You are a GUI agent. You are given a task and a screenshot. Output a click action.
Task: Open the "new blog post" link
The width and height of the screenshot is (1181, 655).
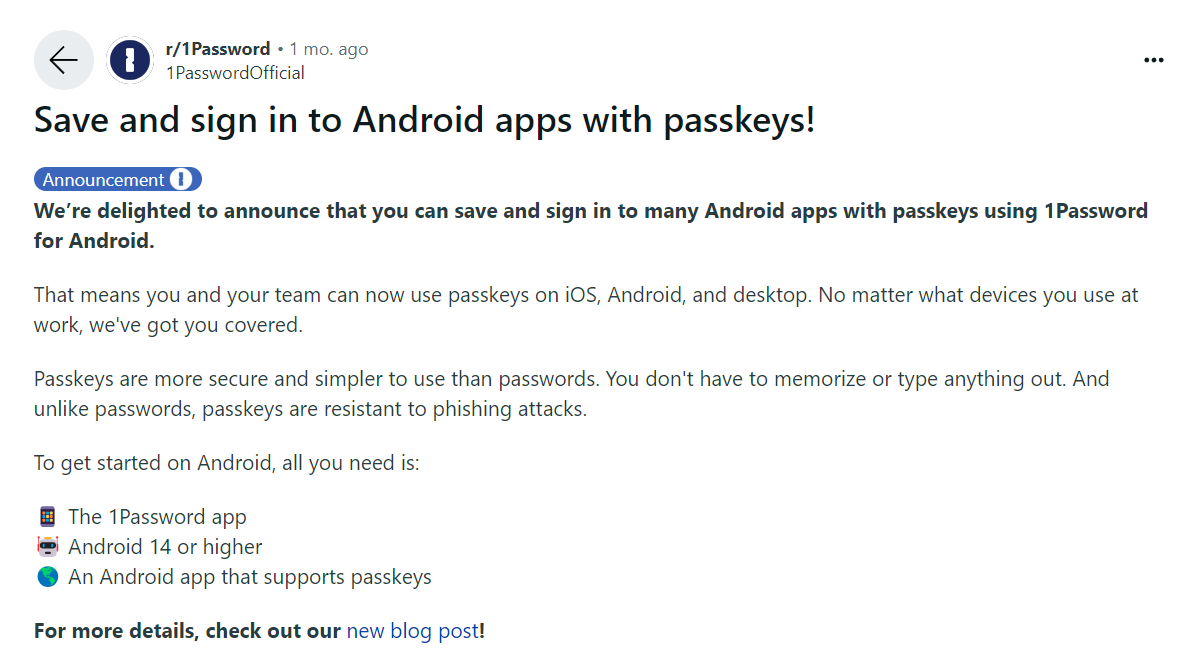[412, 631]
